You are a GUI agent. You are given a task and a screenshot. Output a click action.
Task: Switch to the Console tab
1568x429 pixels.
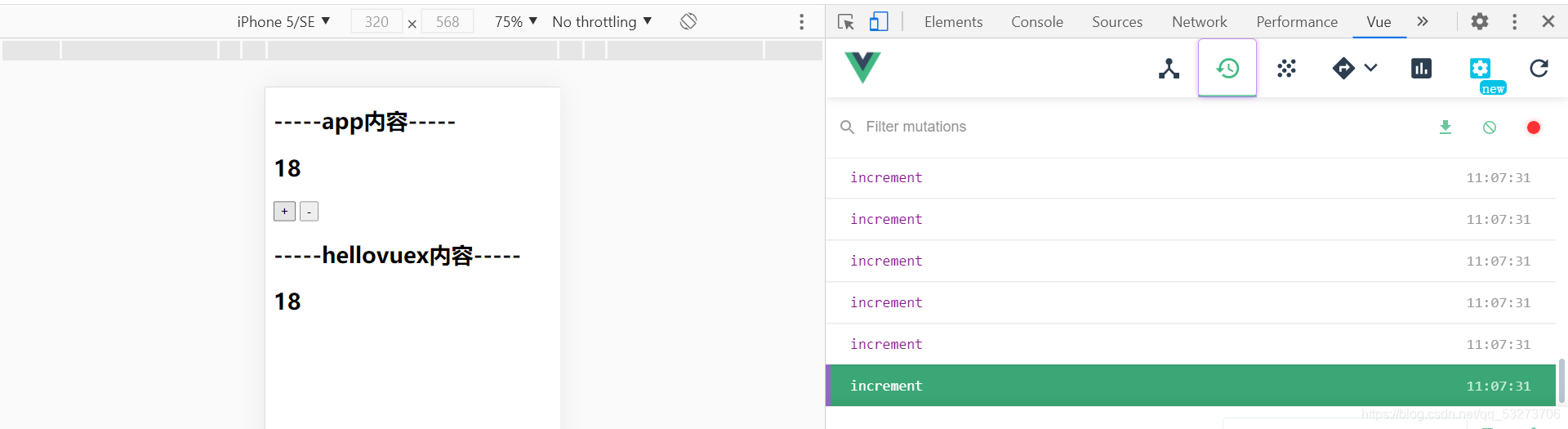pos(1037,22)
